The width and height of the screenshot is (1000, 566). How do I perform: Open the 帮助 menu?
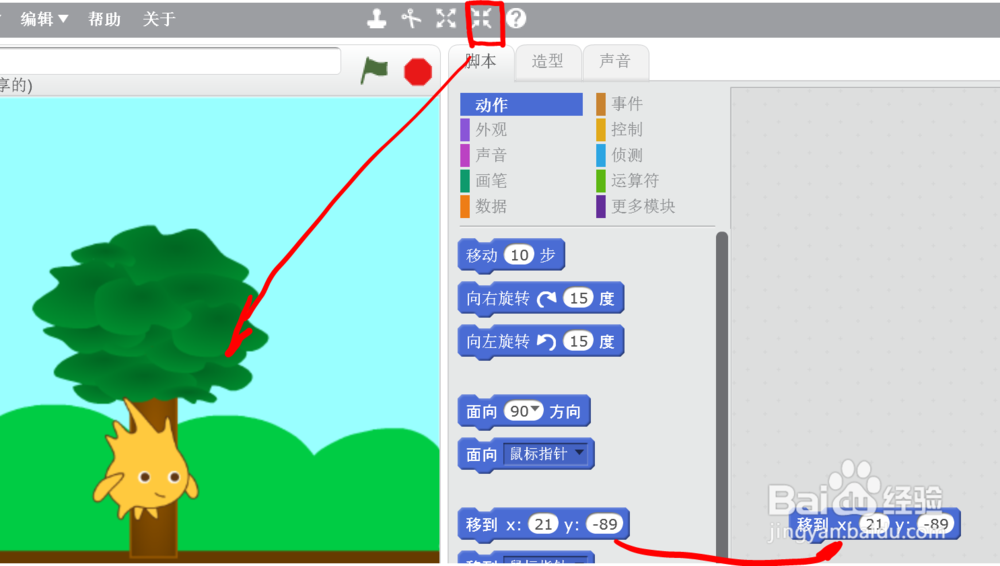pos(104,19)
